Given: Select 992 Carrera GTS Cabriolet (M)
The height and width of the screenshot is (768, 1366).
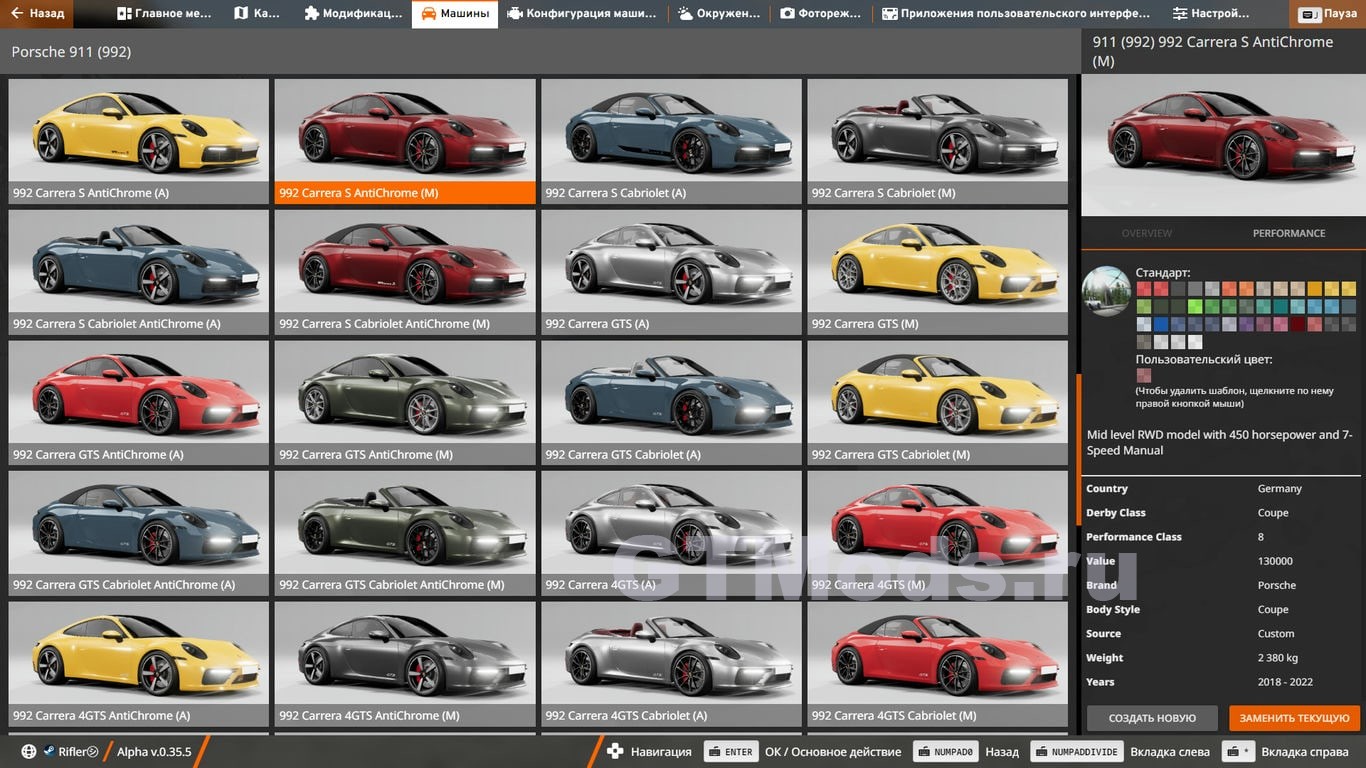Looking at the screenshot, I should tap(938, 403).
